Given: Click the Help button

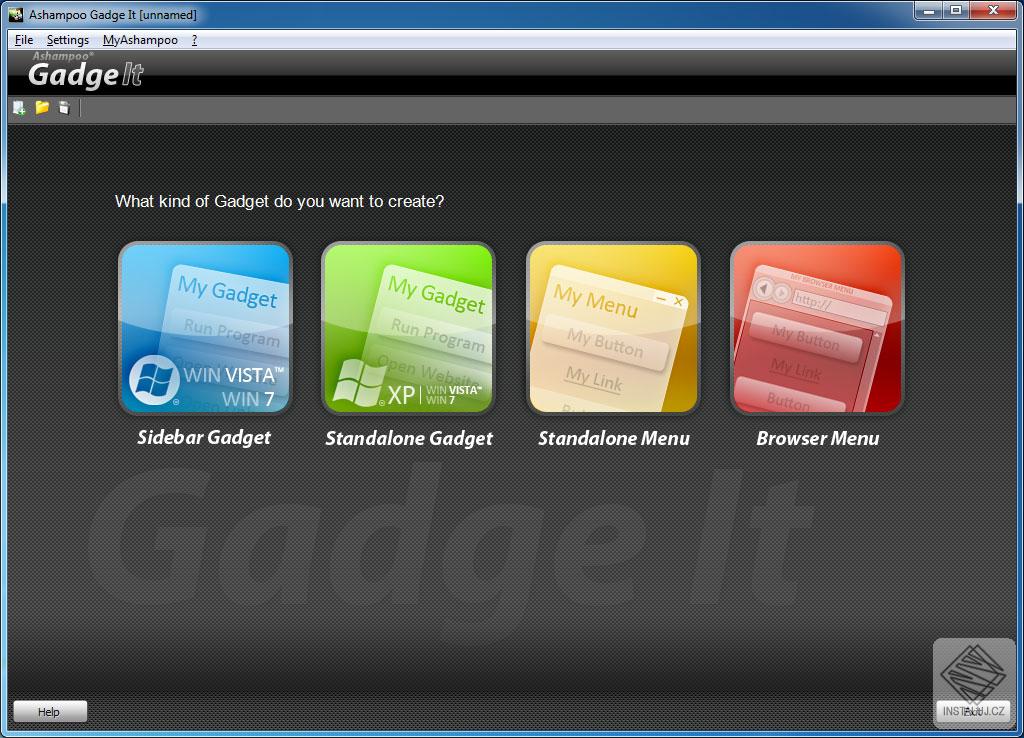Looking at the screenshot, I should point(50,711).
